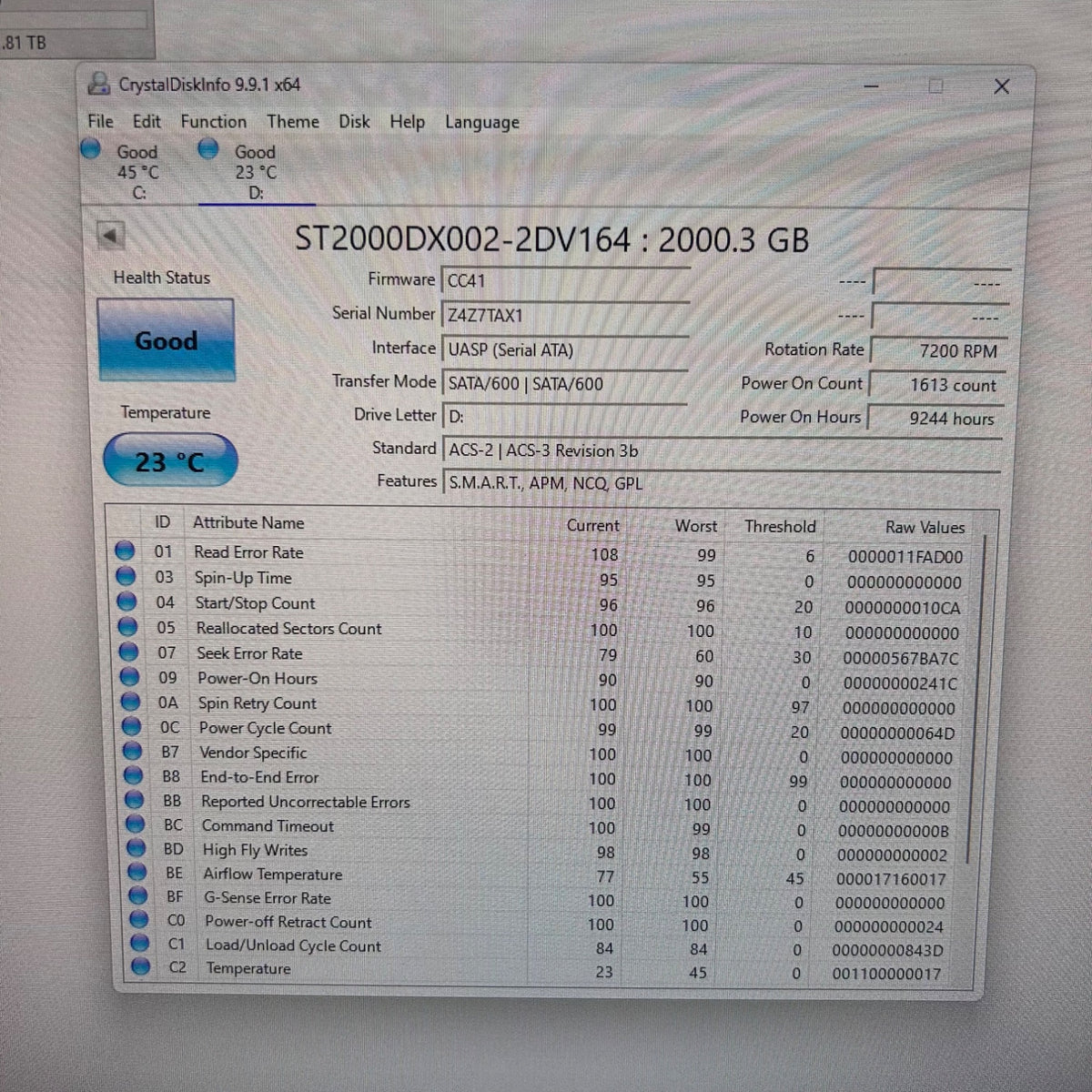Click the Good health status button

(x=166, y=340)
